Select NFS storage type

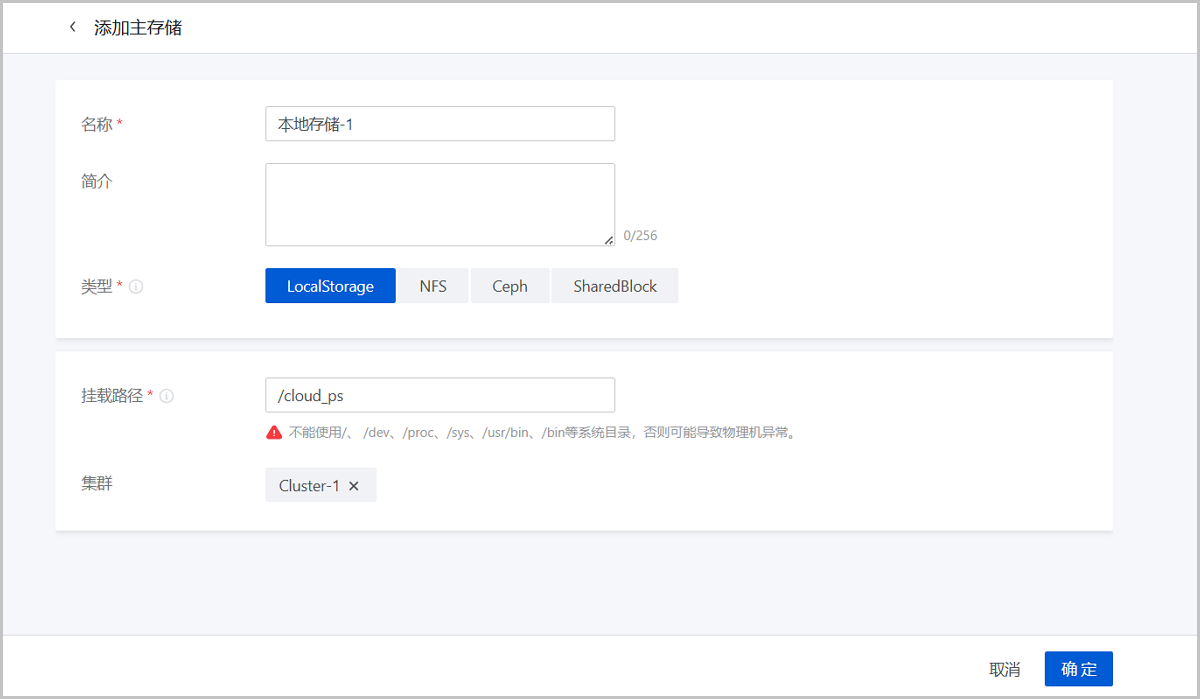click(x=433, y=286)
